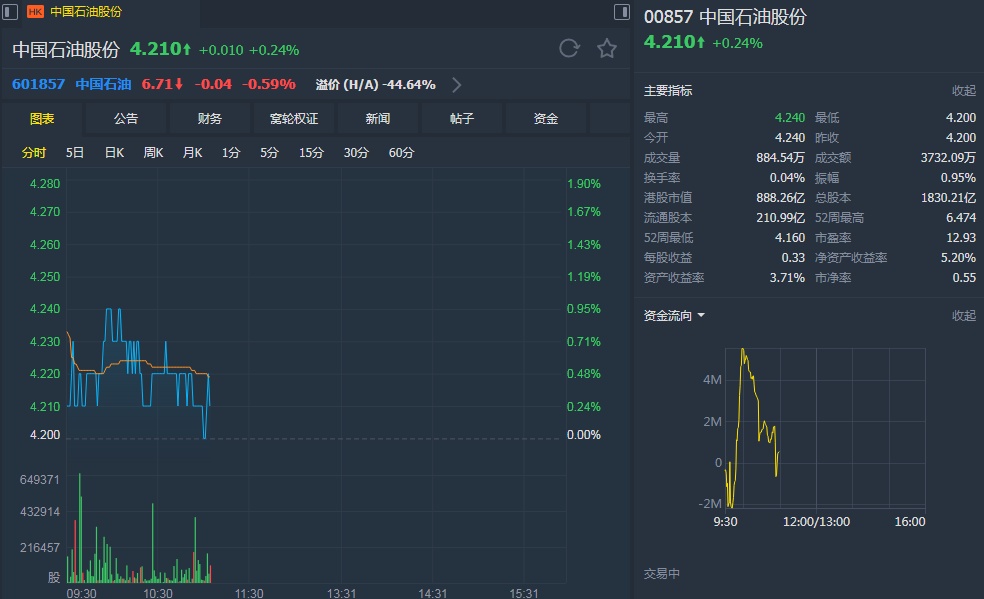Click the 1.90% percent axis label
This screenshot has width=984, height=599.
[584, 184]
